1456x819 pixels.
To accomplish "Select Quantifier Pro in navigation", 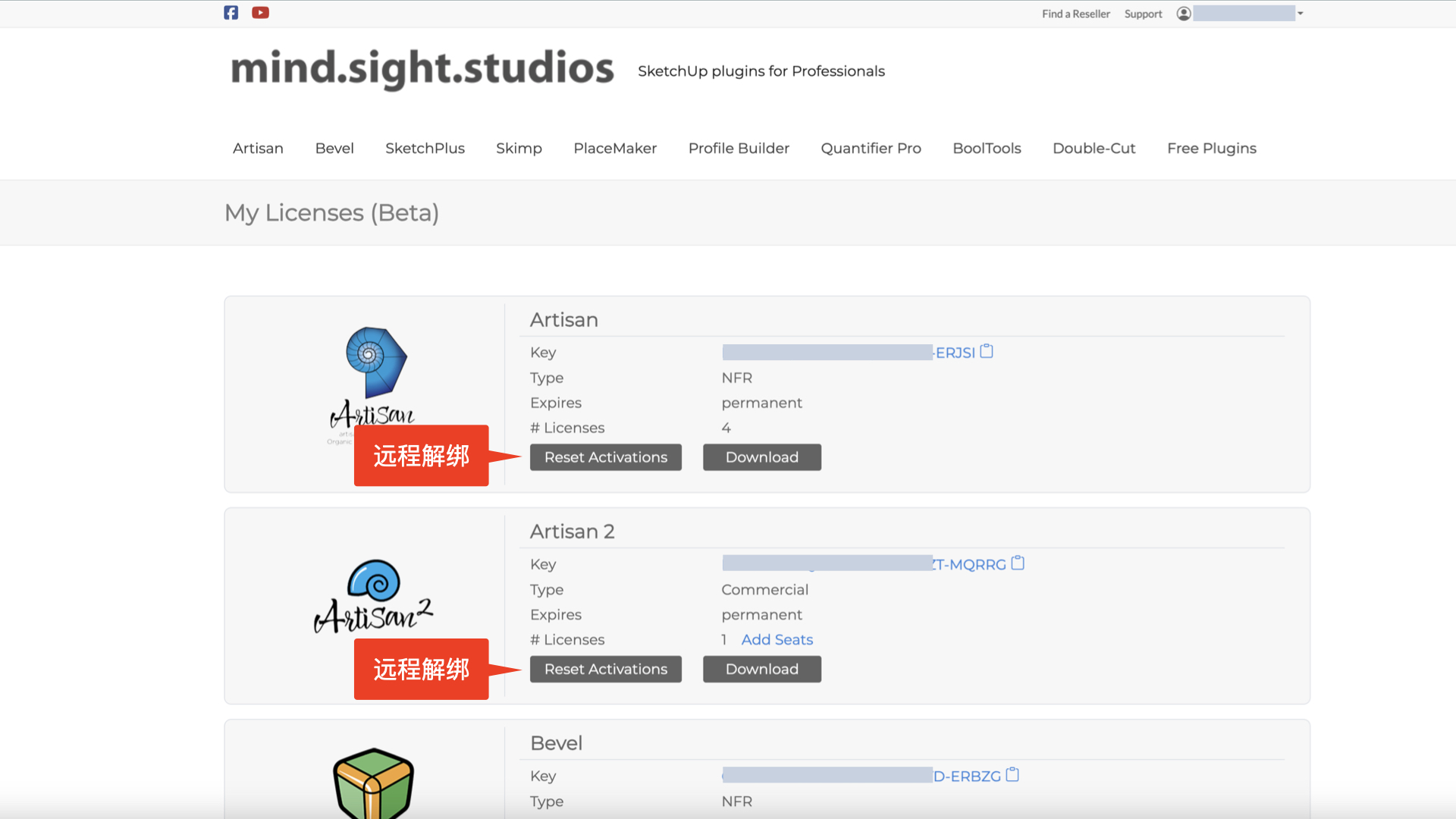I will point(871,149).
